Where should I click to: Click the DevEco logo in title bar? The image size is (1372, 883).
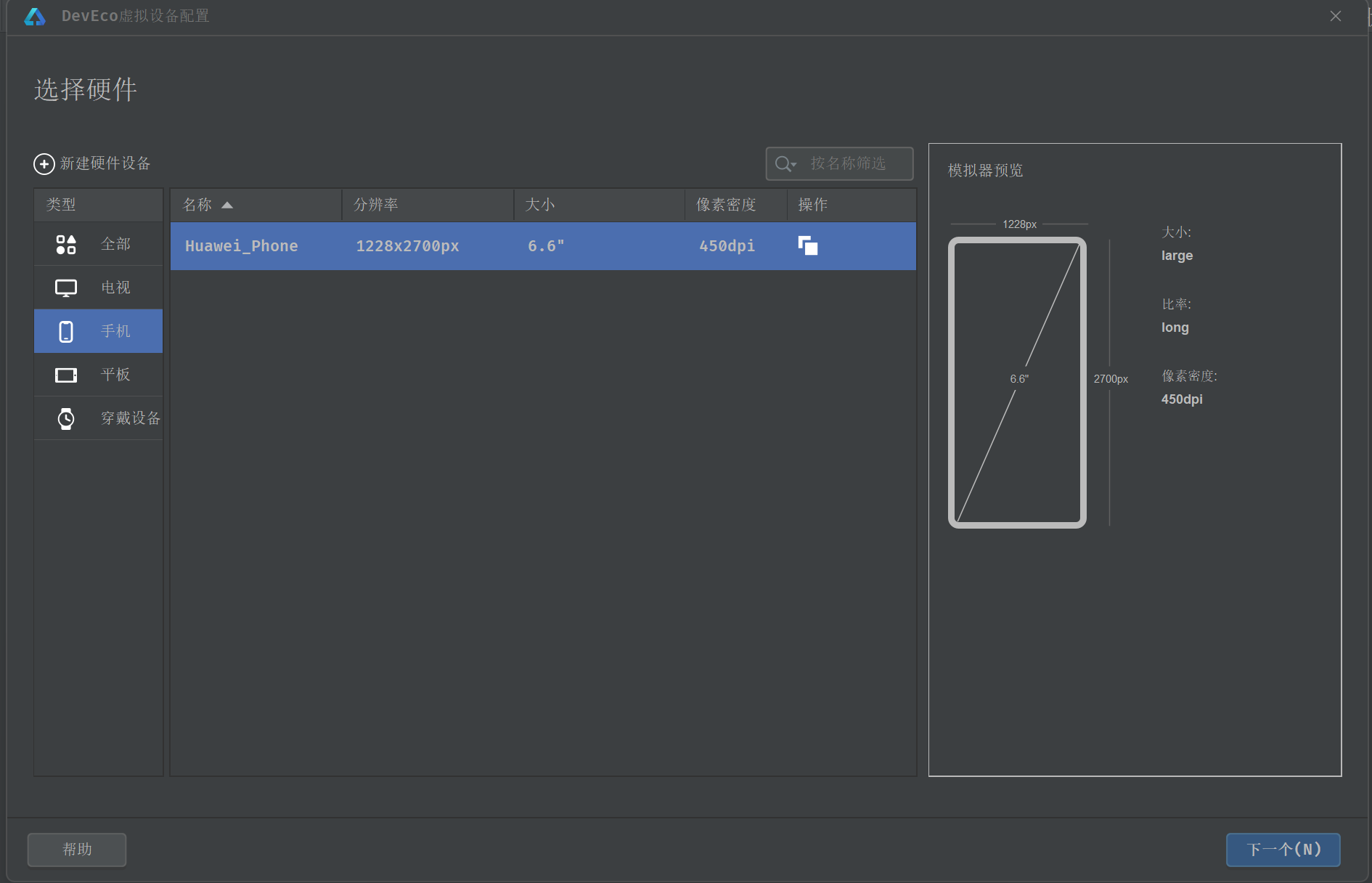[35, 17]
